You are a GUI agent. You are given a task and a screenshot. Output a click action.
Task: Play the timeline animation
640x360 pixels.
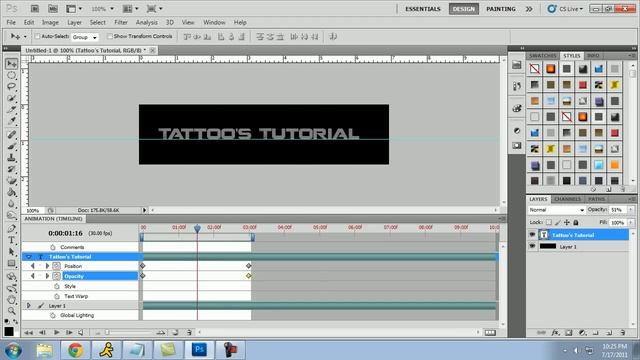[56, 333]
